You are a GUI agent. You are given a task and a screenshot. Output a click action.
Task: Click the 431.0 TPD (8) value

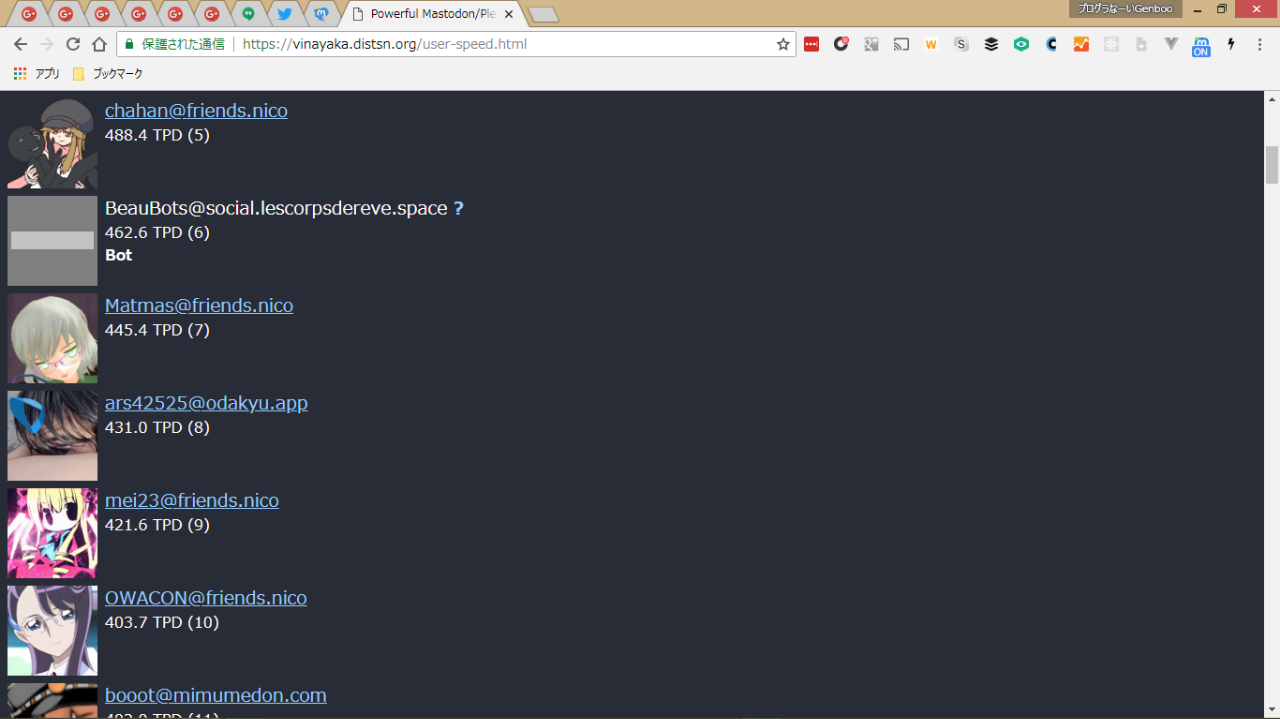(x=157, y=427)
